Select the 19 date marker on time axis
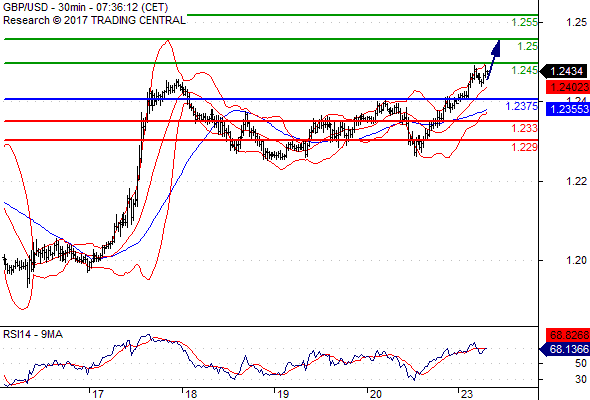Viewport: 590px width, 400px height. pos(283,394)
